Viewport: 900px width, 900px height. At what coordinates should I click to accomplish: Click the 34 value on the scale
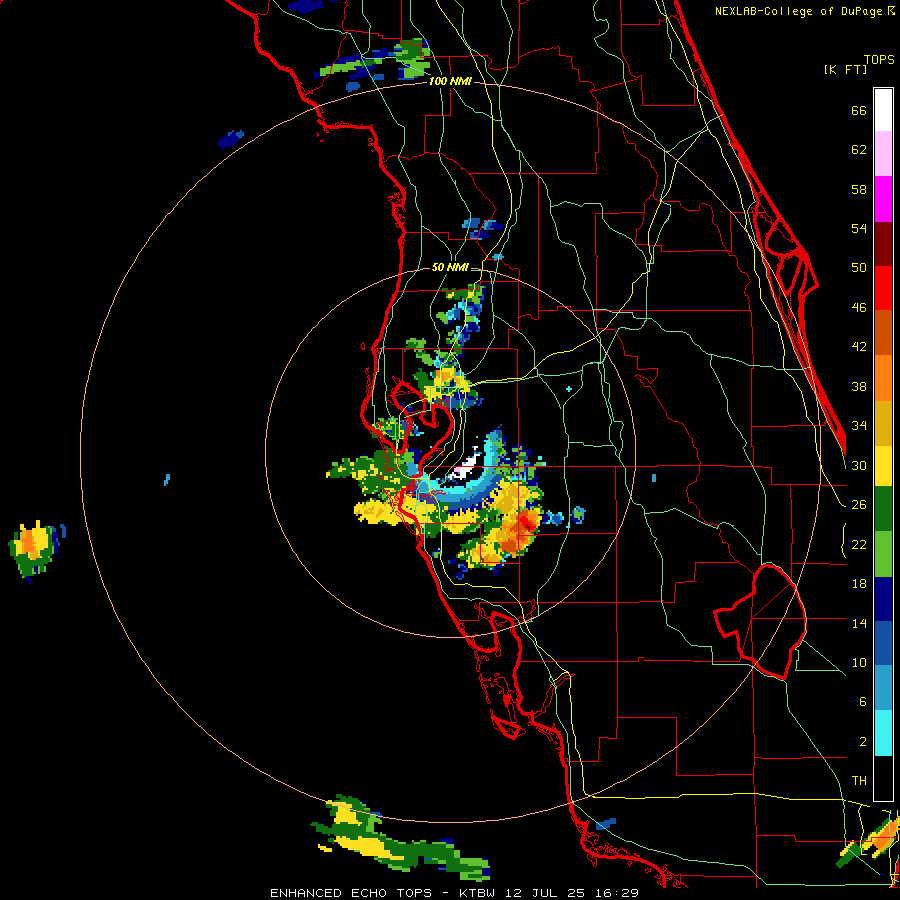pyautogui.click(x=859, y=426)
